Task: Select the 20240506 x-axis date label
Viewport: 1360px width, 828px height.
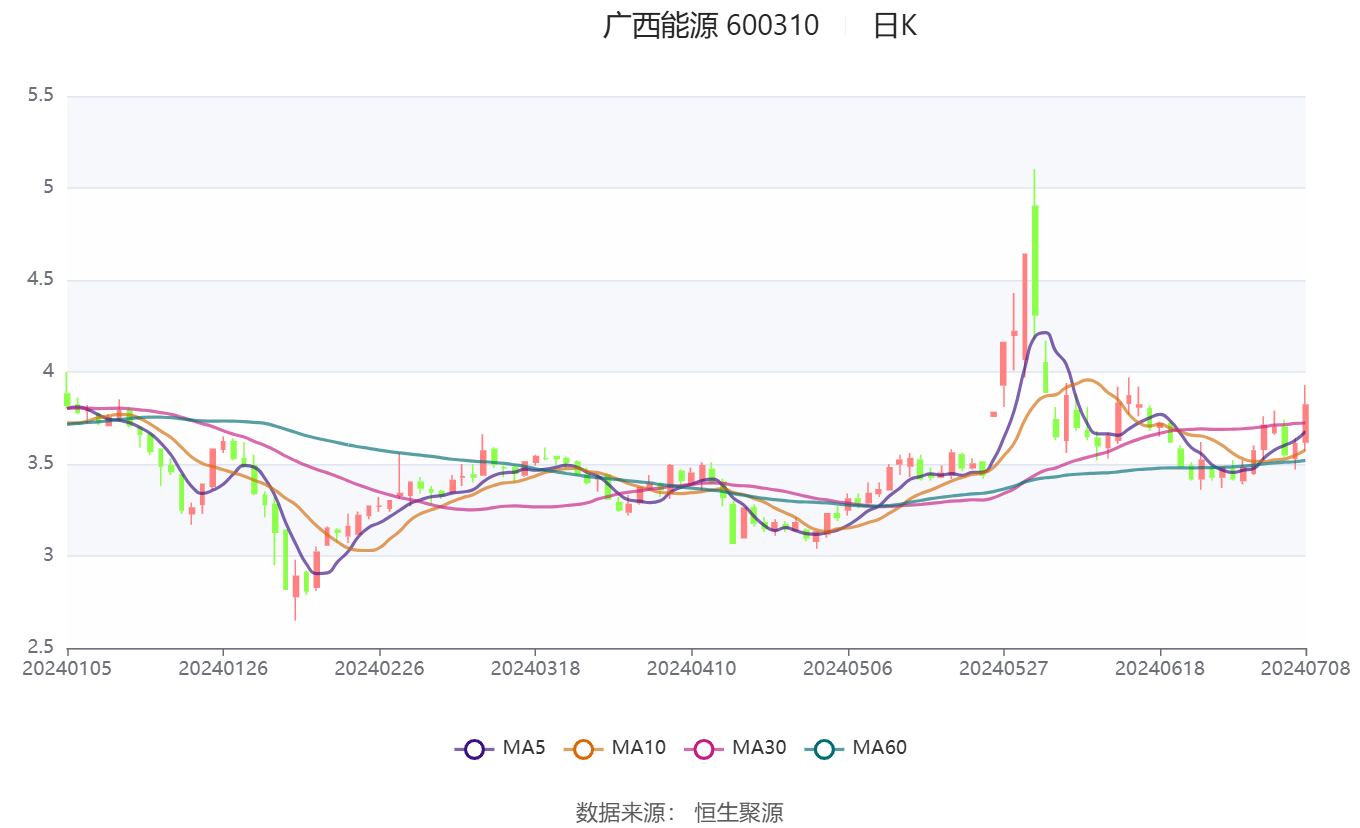Action: pyautogui.click(x=847, y=668)
